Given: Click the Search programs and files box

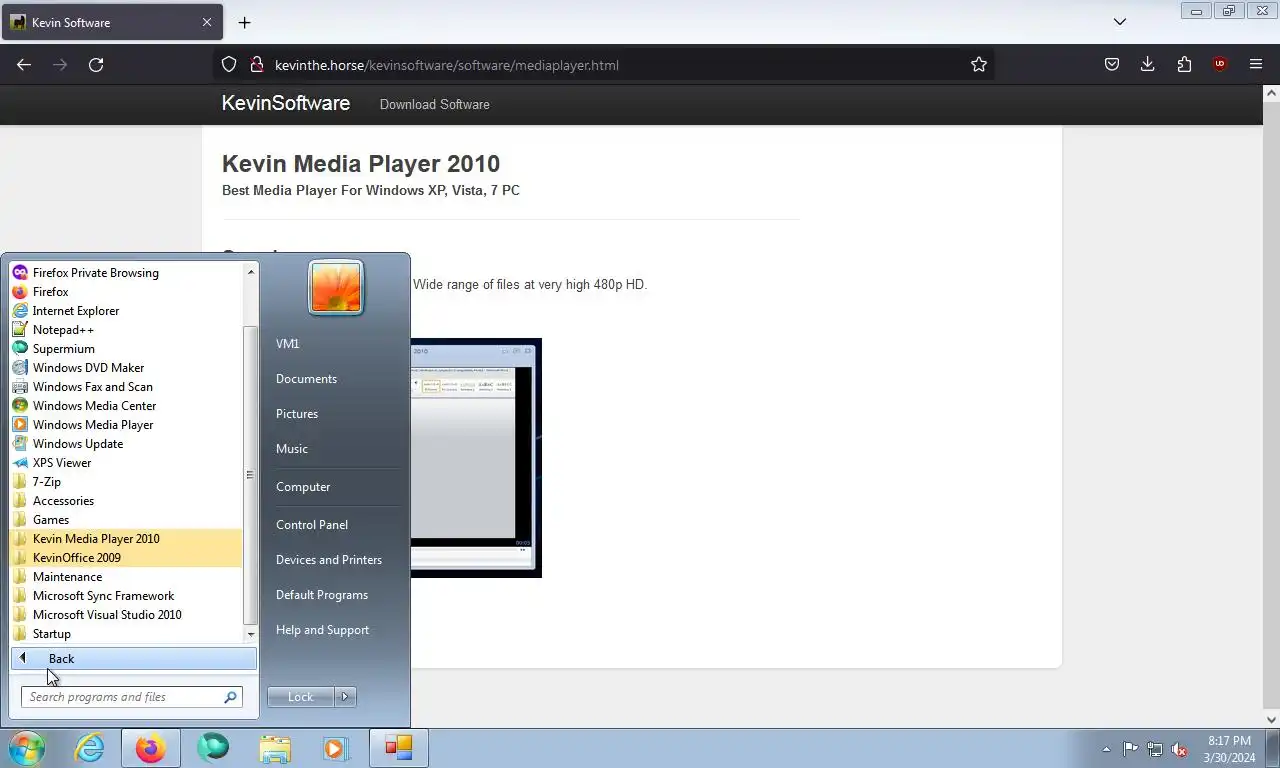Looking at the screenshot, I should coord(131,697).
